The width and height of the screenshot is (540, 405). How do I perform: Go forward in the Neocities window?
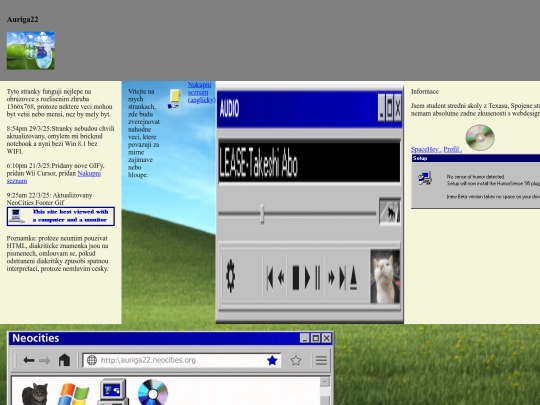click(44, 360)
